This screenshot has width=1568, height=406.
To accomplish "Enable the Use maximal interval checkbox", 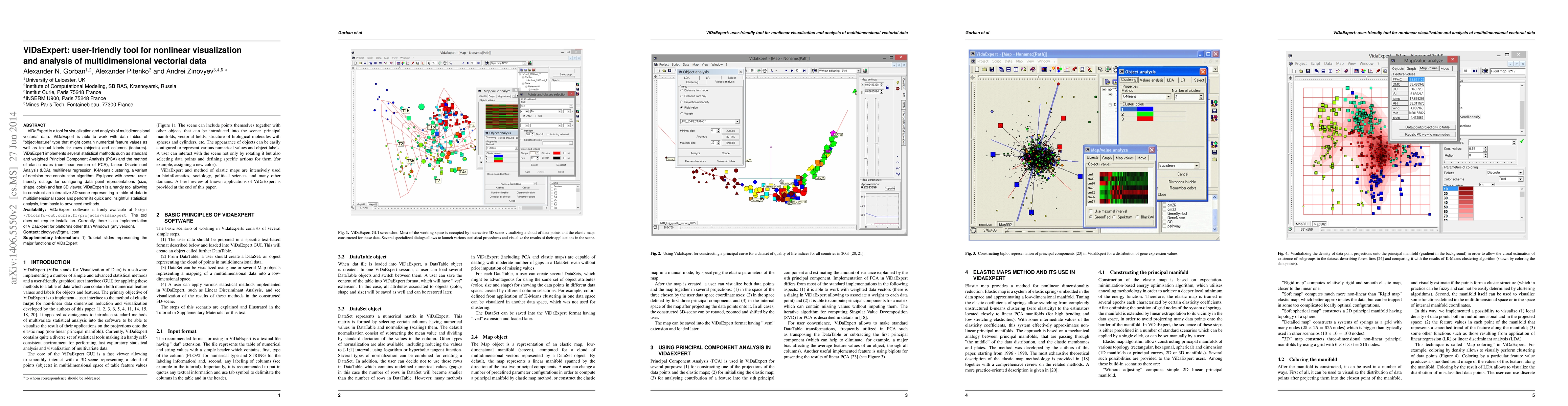I will click(1091, 211).
